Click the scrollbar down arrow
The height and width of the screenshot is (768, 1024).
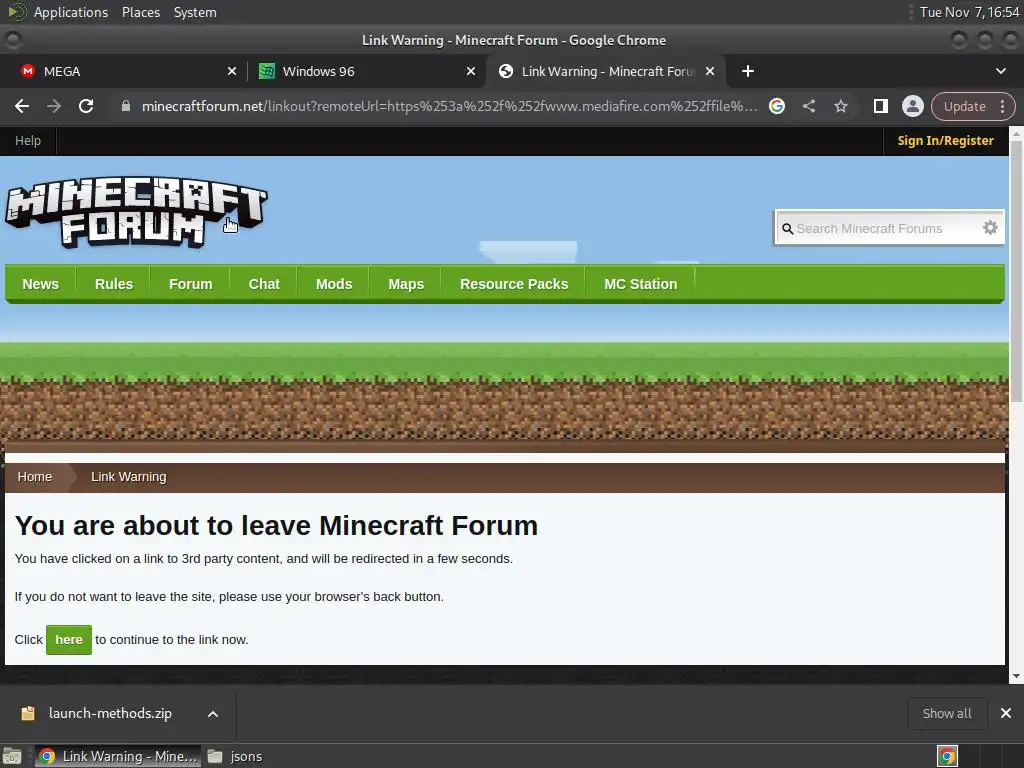(1016, 677)
